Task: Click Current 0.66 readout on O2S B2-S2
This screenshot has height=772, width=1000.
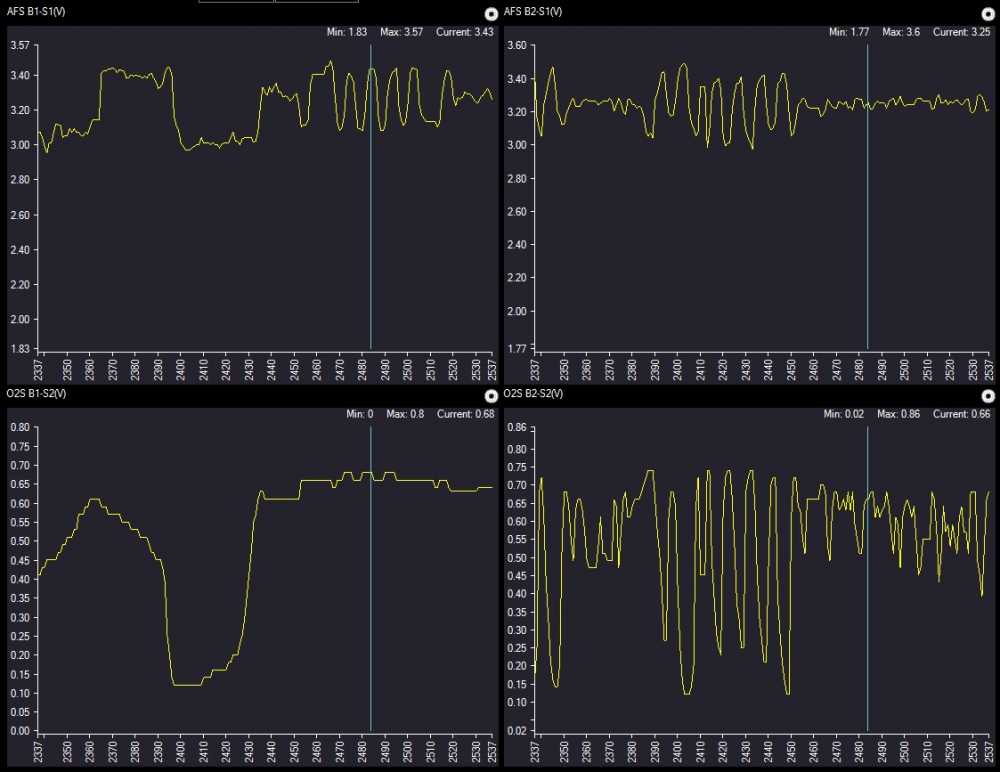Action: tap(961, 414)
